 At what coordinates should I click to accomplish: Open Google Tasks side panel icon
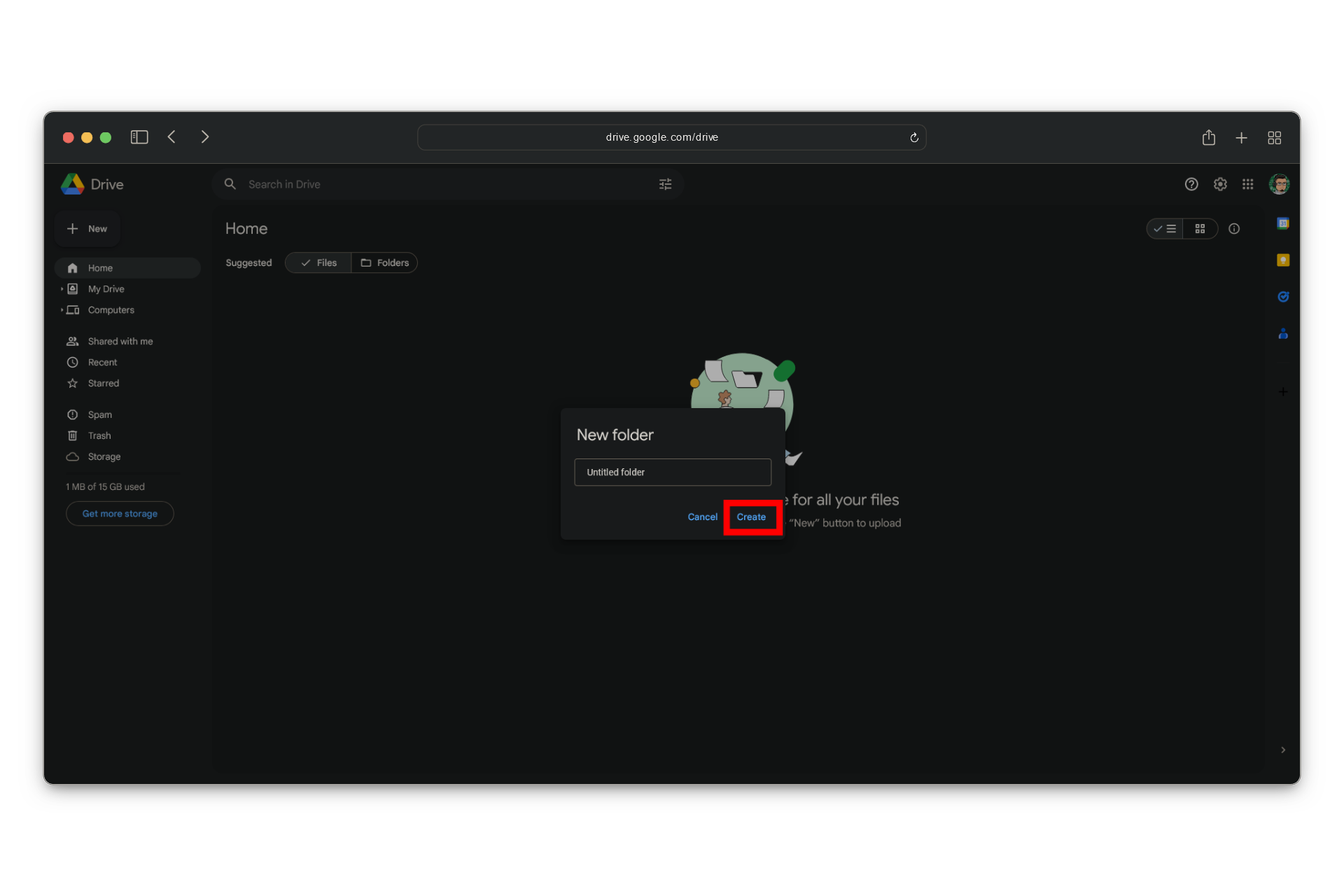(1282, 297)
